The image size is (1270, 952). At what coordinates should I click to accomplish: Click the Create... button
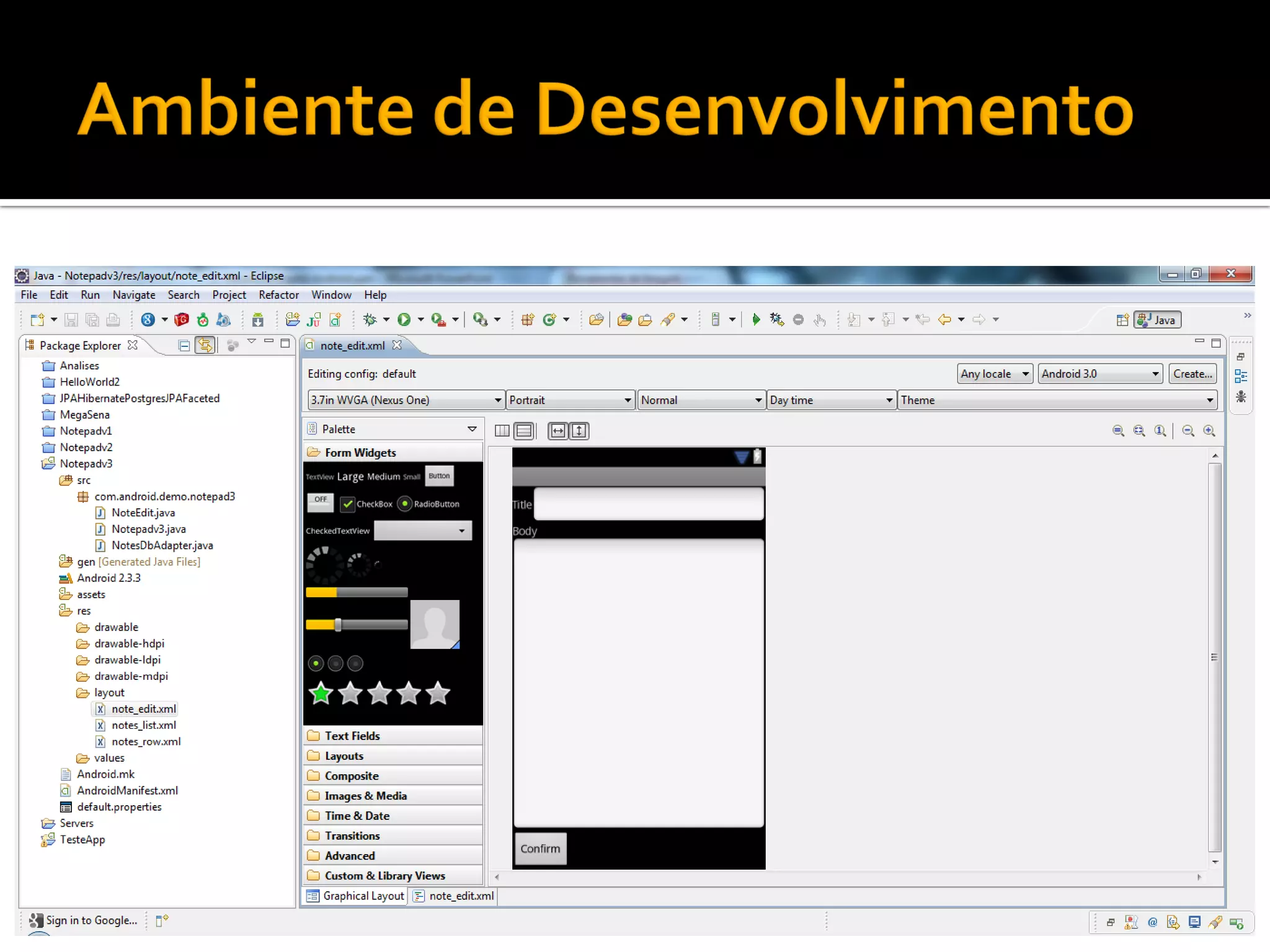point(1192,374)
